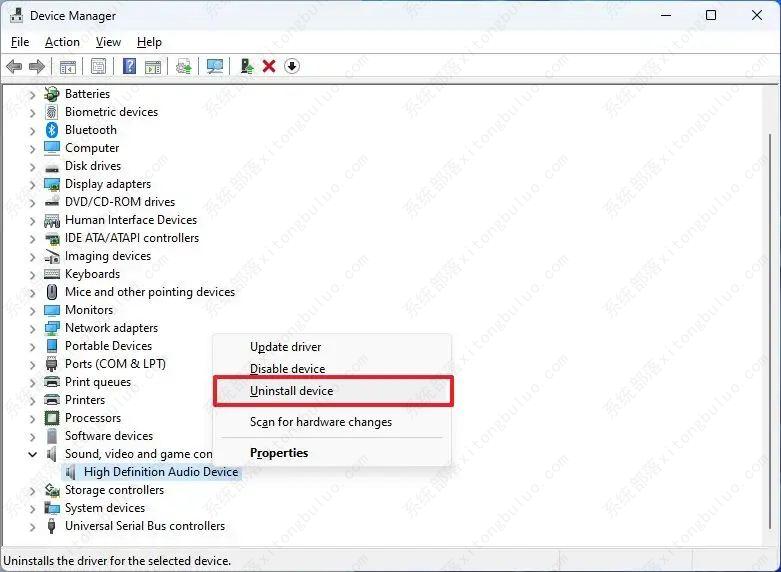Expand the Display adapters node

(32, 184)
